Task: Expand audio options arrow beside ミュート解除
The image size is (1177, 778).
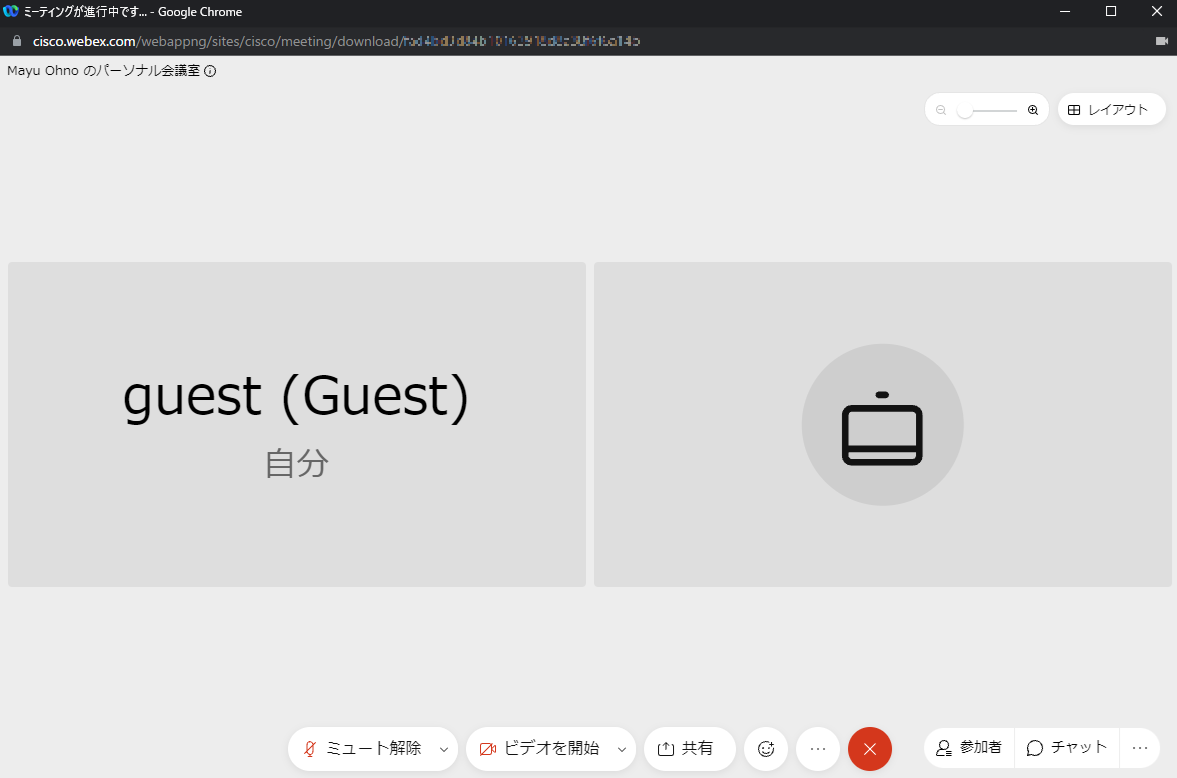Action: click(444, 749)
